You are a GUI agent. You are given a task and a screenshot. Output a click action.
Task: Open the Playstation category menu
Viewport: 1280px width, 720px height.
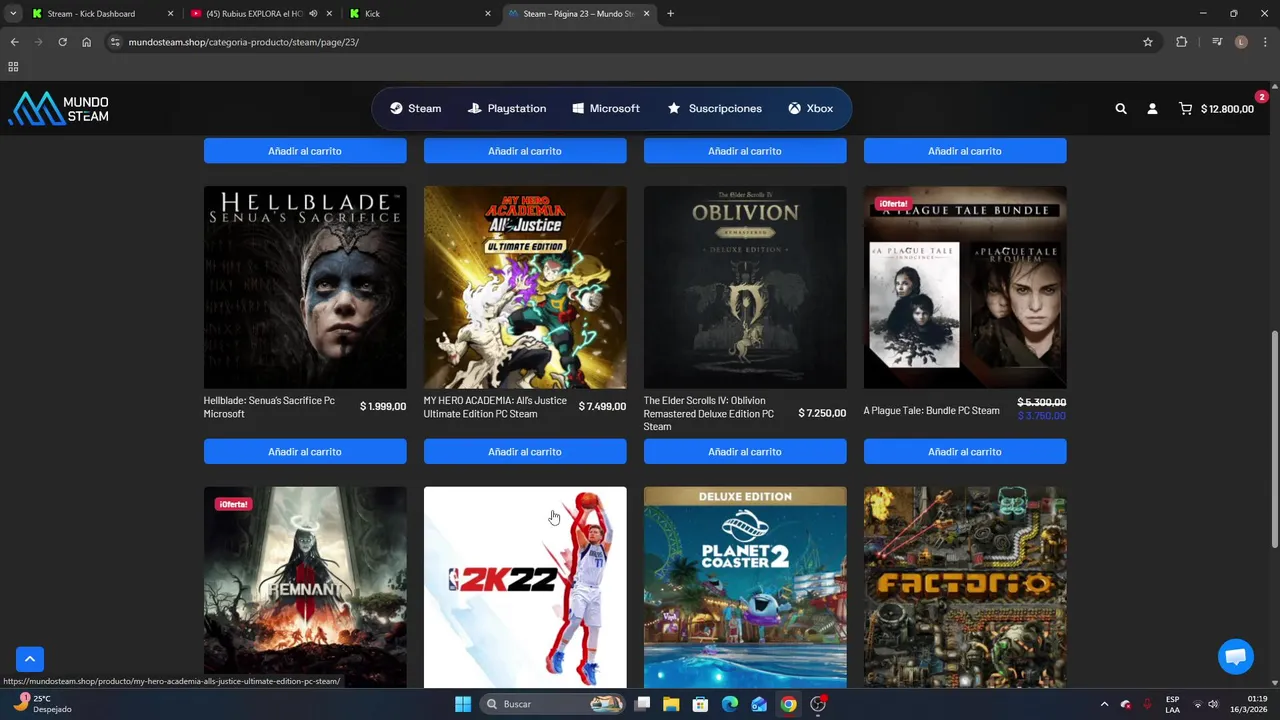(x=507, y=109)
